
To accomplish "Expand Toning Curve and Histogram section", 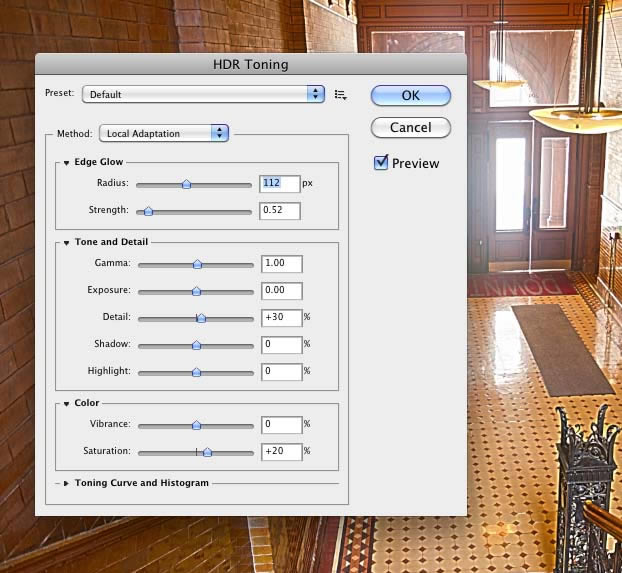I will point(66,483).
